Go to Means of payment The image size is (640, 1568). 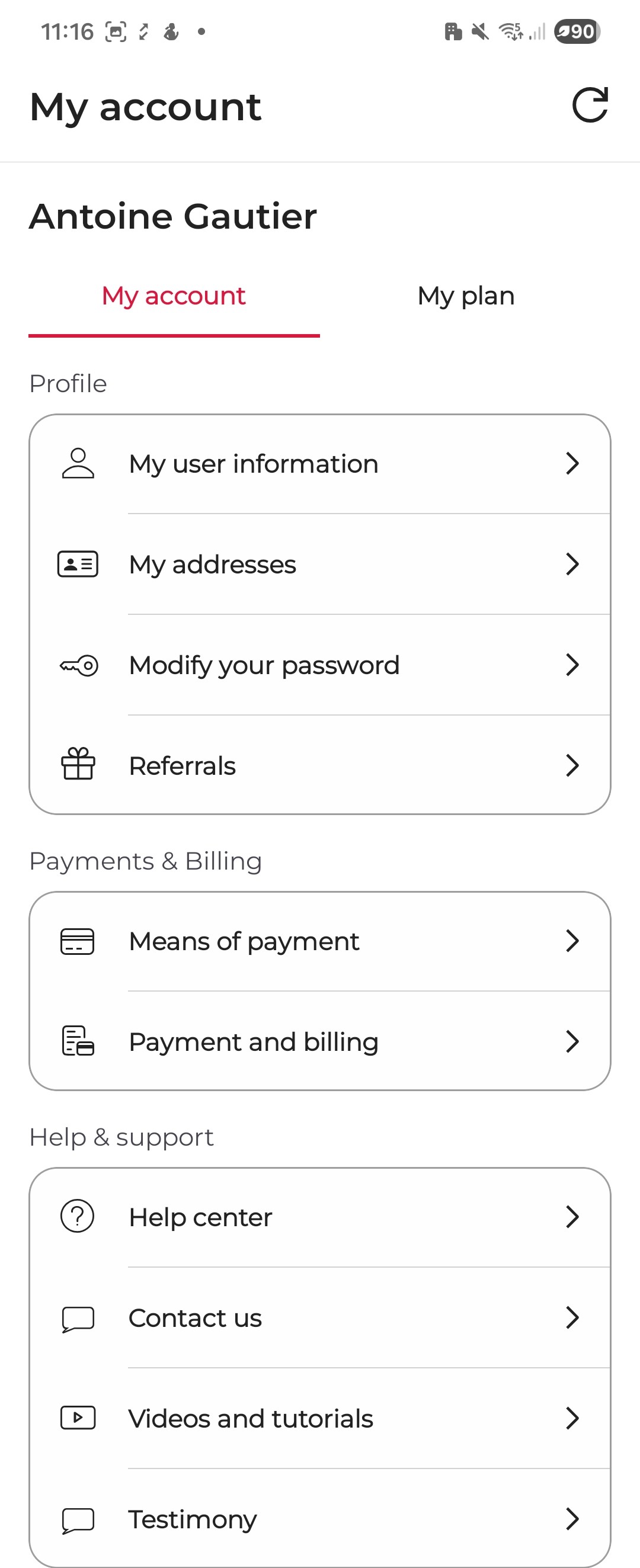[244, 942]
